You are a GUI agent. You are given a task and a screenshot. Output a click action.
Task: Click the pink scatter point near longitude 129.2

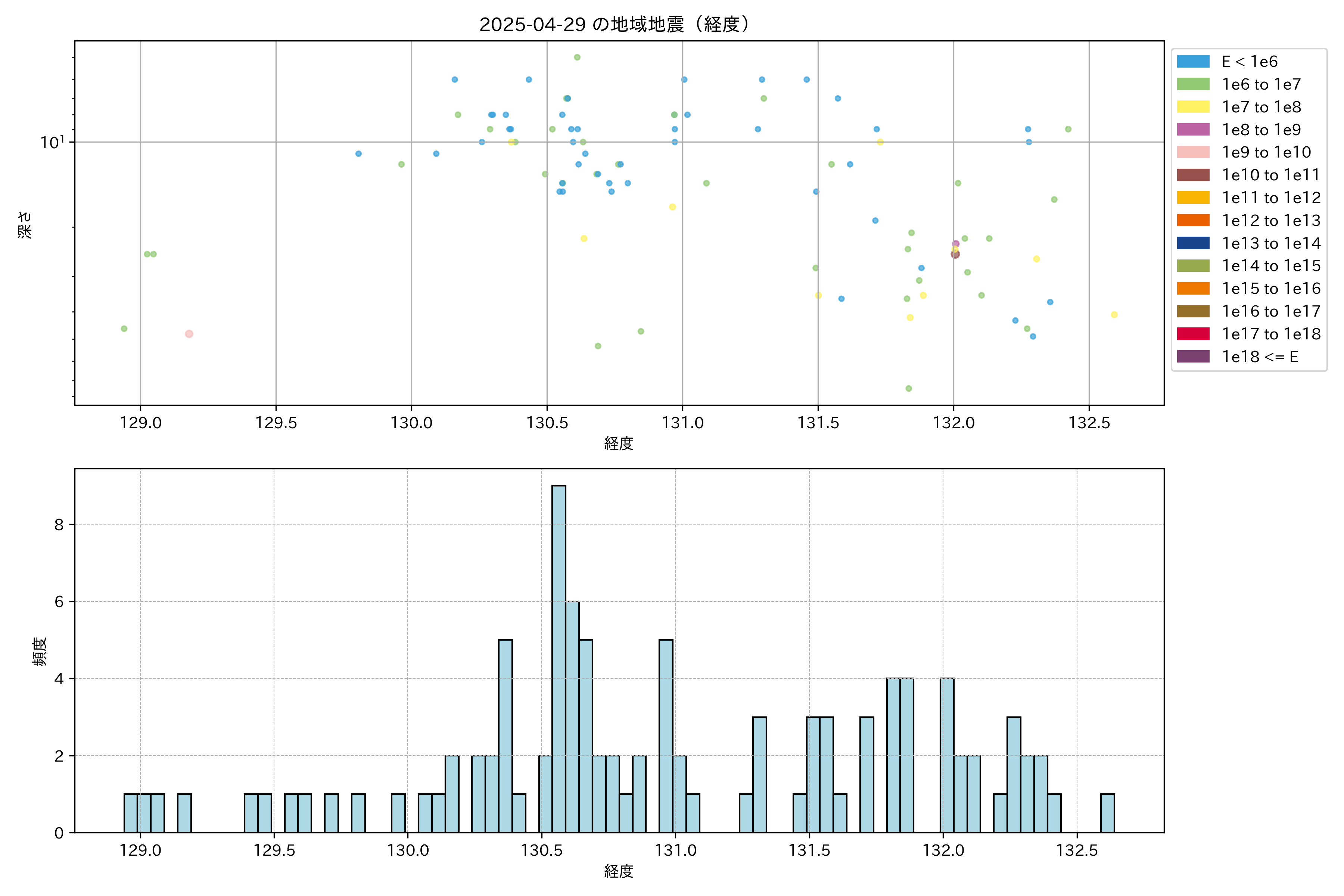click(x=189, y=334)
